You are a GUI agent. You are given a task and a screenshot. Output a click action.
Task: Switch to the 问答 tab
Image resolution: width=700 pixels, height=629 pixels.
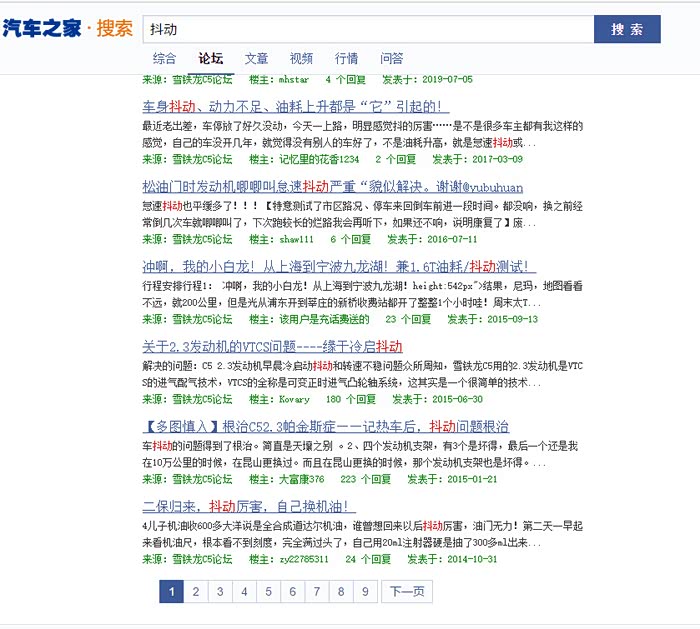pyautogui.click(x=392, y=58)
